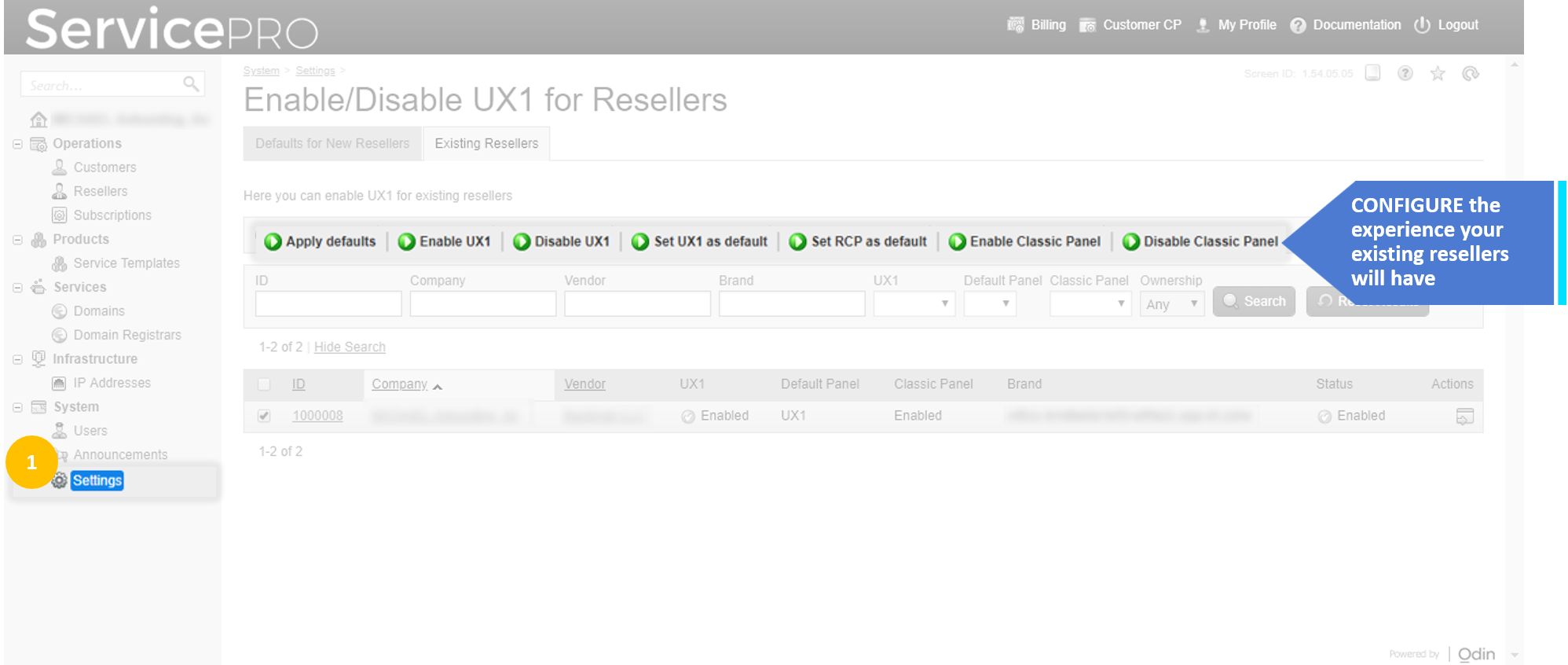Click the Logout power icon
1568x665 pixels.
[x=1422, y=25]
